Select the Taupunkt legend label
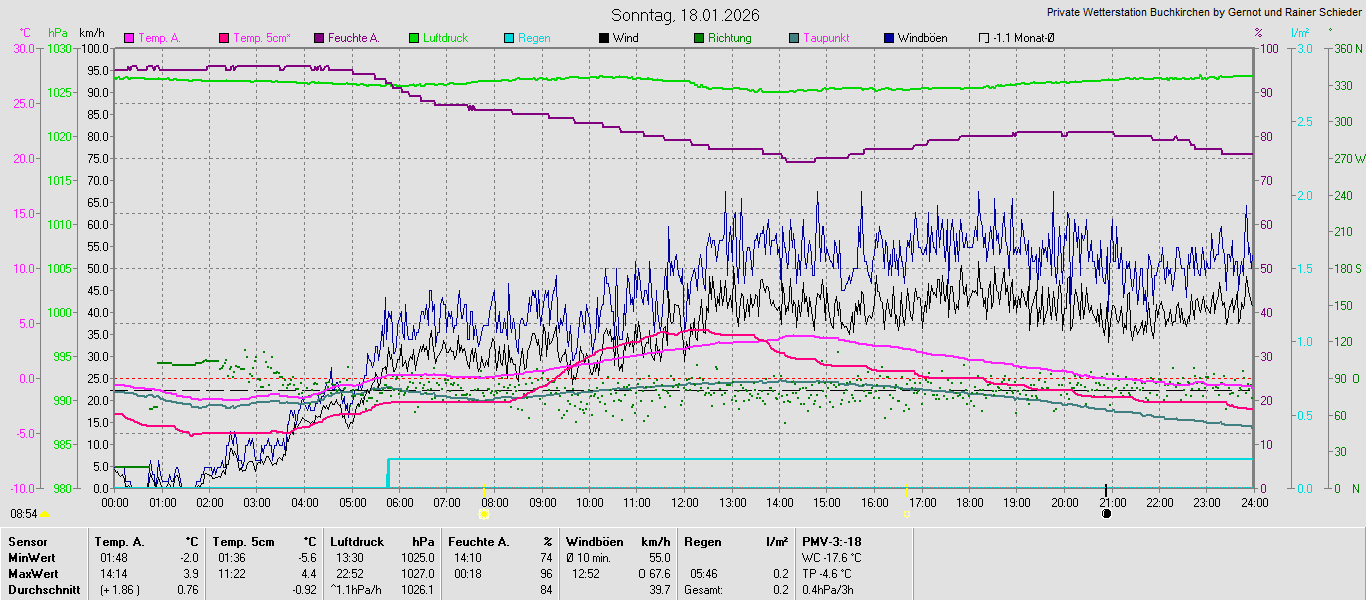The width and height of the screenshot is (1366, 600). [827, 38]
